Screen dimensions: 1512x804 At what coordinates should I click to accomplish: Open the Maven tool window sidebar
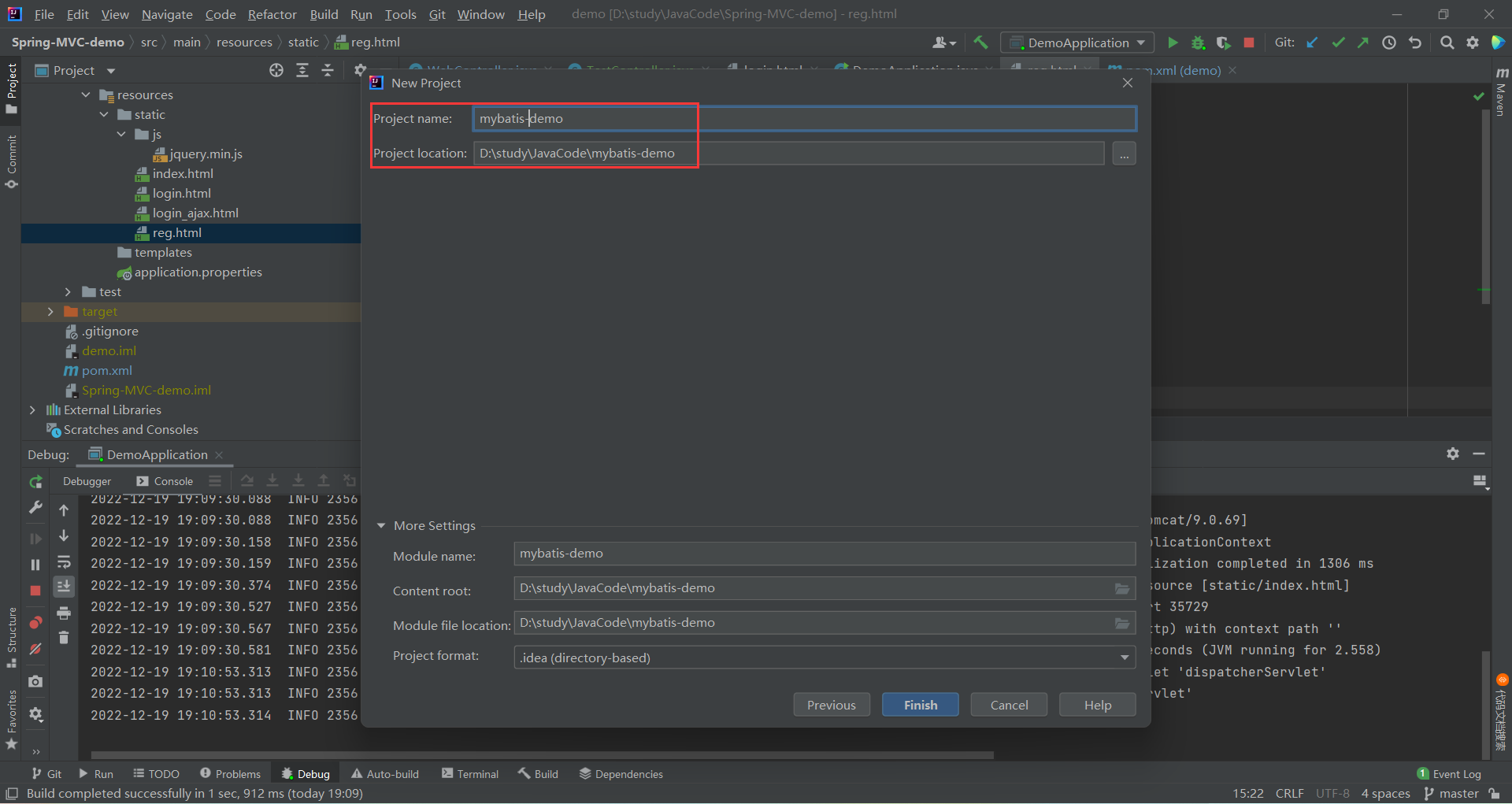(1501, 93)
